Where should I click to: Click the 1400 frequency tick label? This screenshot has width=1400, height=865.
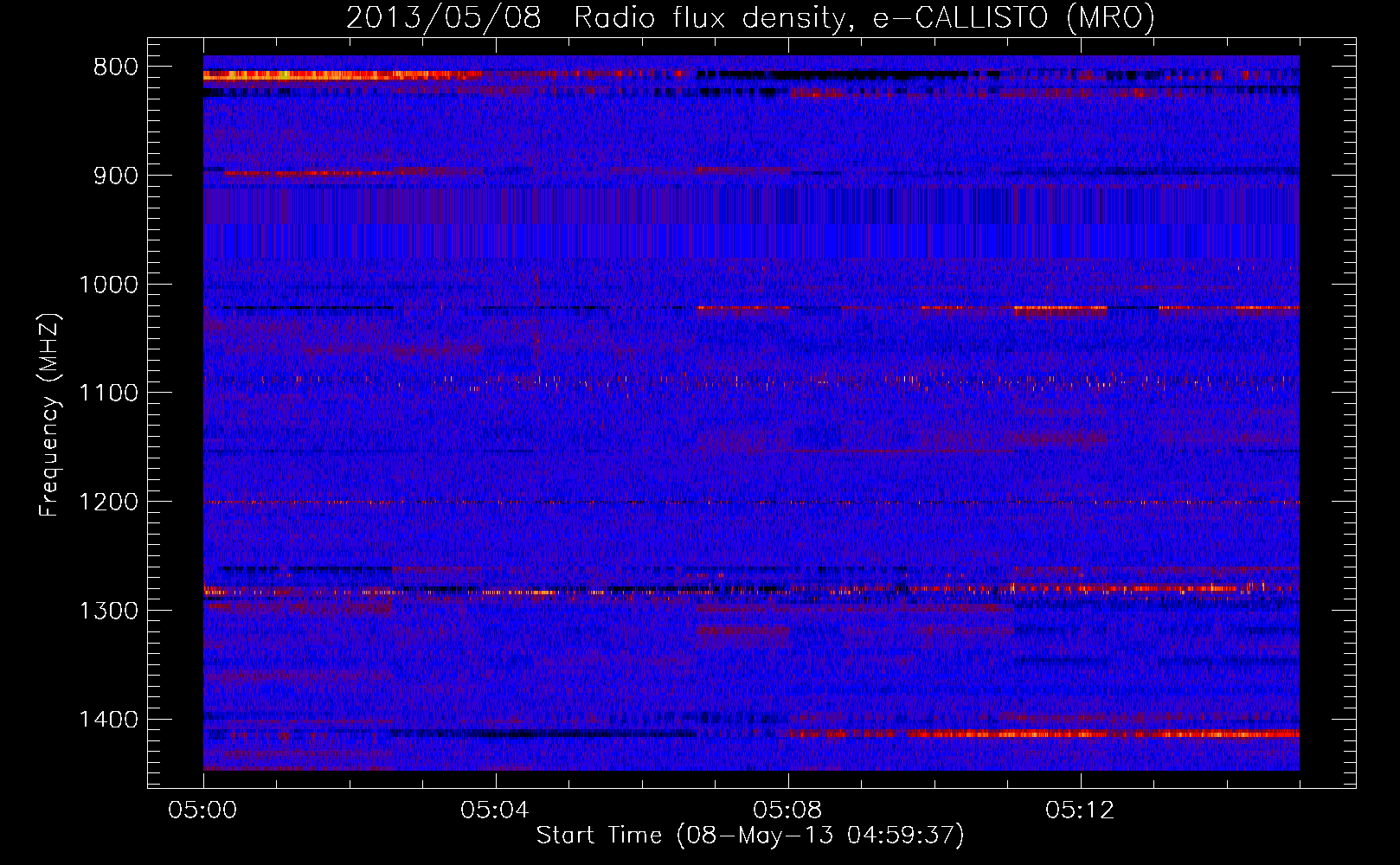108,720
